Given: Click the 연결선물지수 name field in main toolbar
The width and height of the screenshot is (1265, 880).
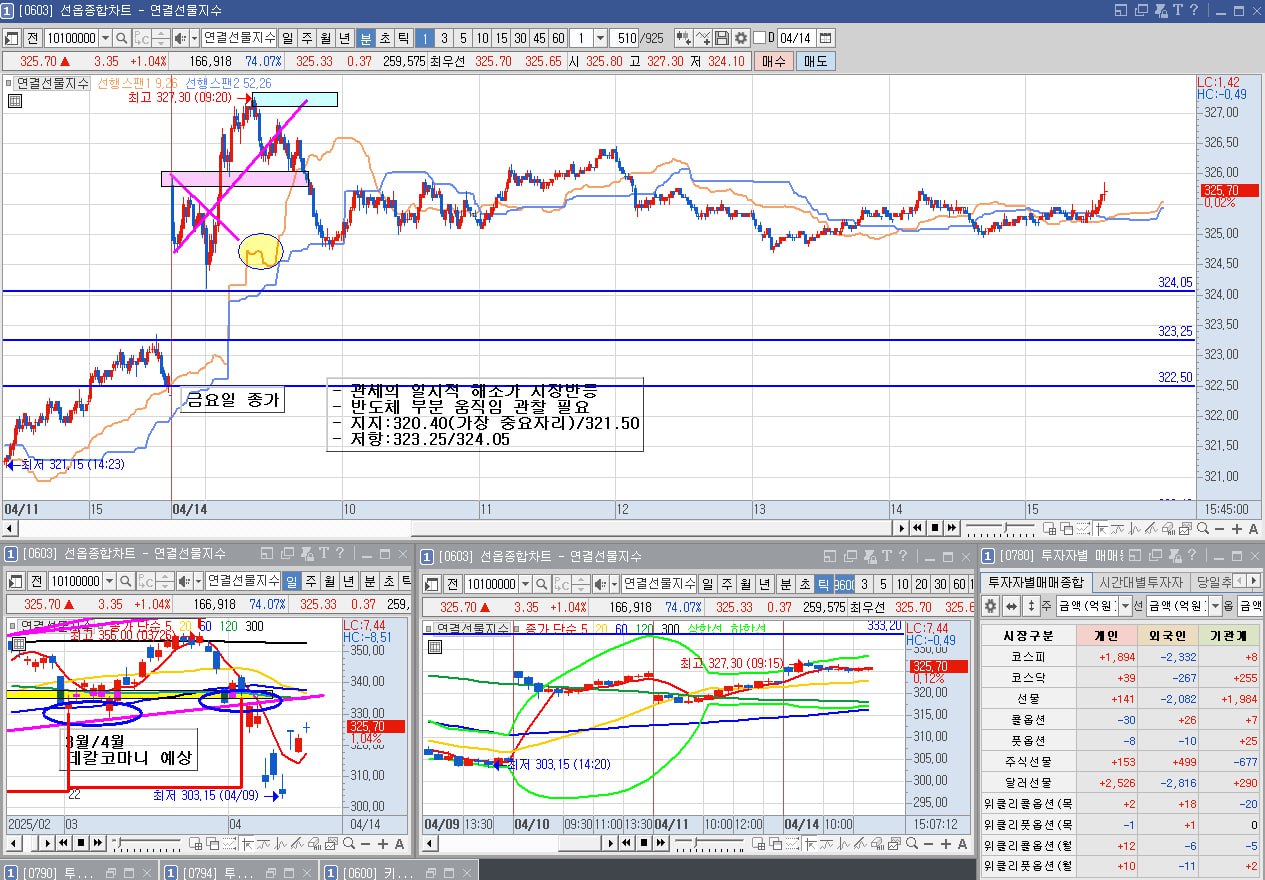Looking at the screenshot, I should click(x=239, y=38).
